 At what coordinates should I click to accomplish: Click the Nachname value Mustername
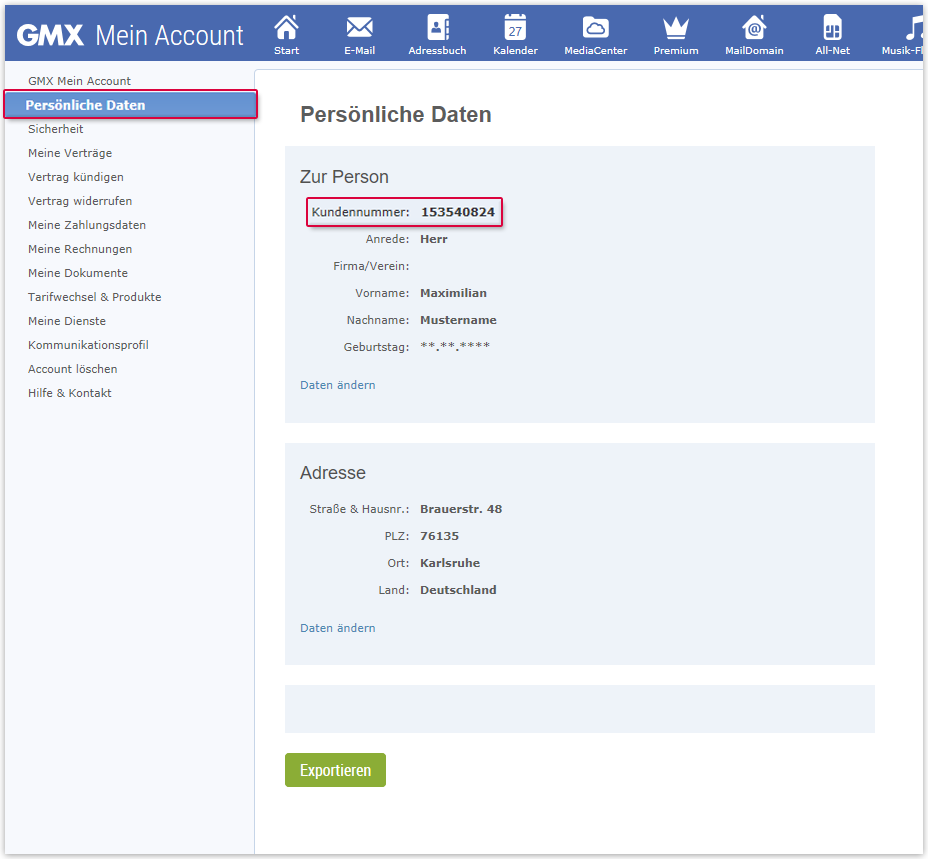458,320
